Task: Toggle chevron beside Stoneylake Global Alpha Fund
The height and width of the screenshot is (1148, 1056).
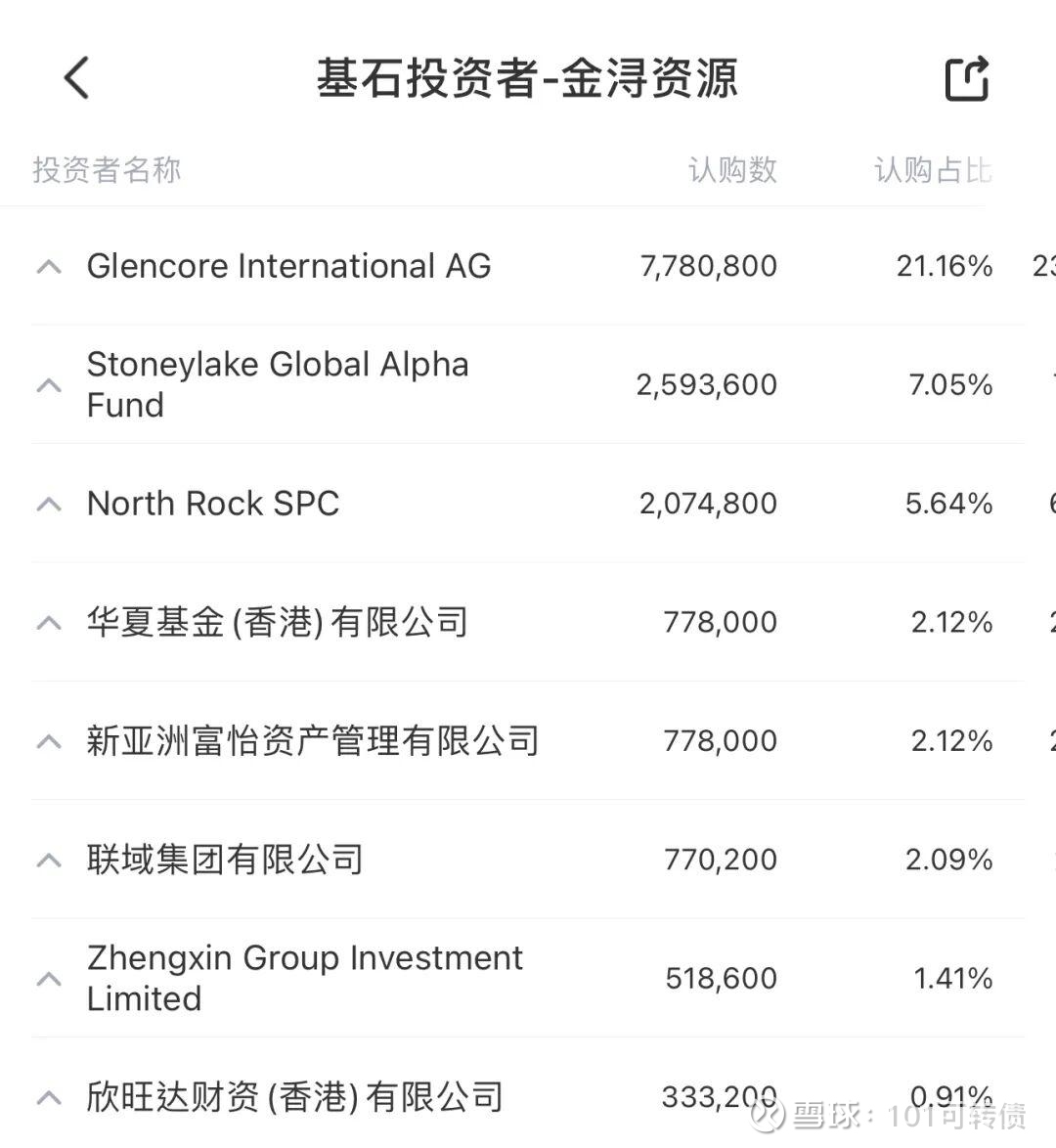Action: [49, 385]
